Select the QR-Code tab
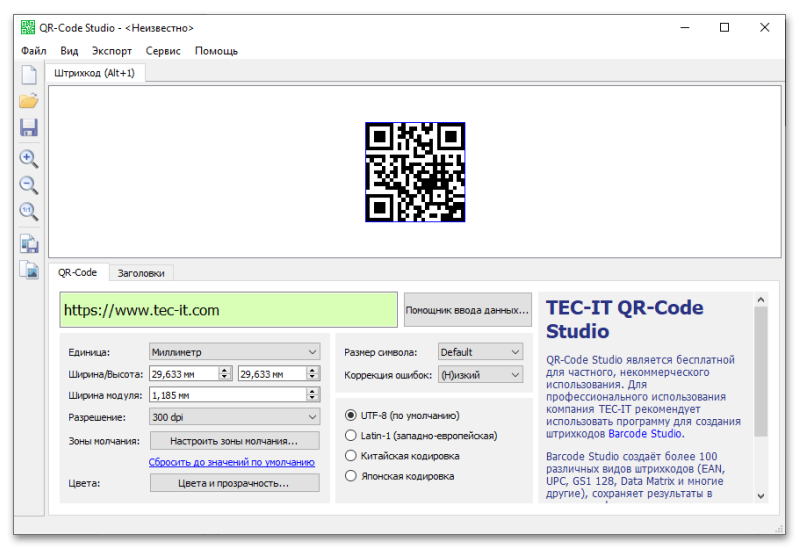 click(x=78, y=272)
